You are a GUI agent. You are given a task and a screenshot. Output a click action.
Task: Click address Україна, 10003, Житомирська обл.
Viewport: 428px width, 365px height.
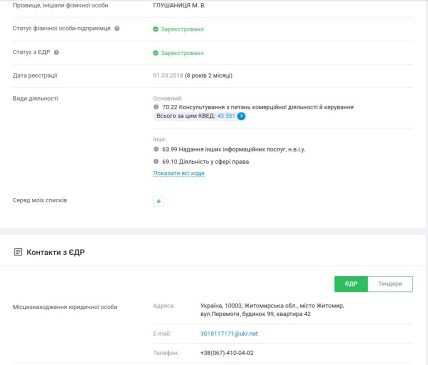click(272, 310)
